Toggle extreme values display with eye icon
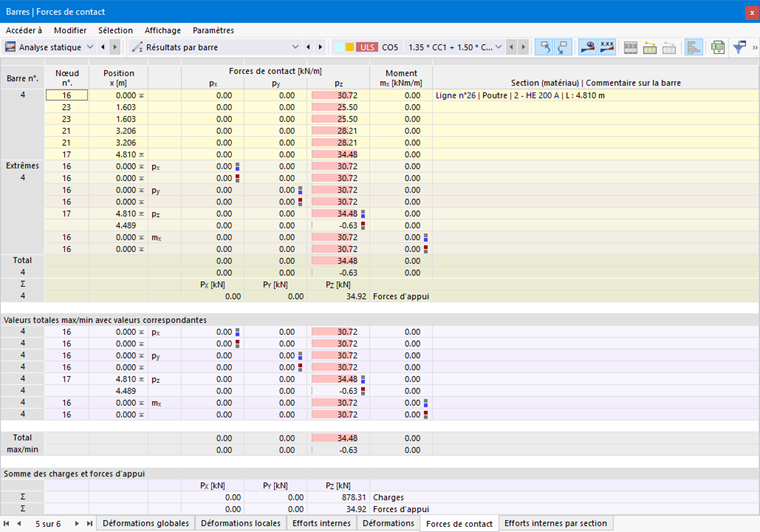This screenshot has height=532, width=760. pyautogui.click(x=587, y=47)
